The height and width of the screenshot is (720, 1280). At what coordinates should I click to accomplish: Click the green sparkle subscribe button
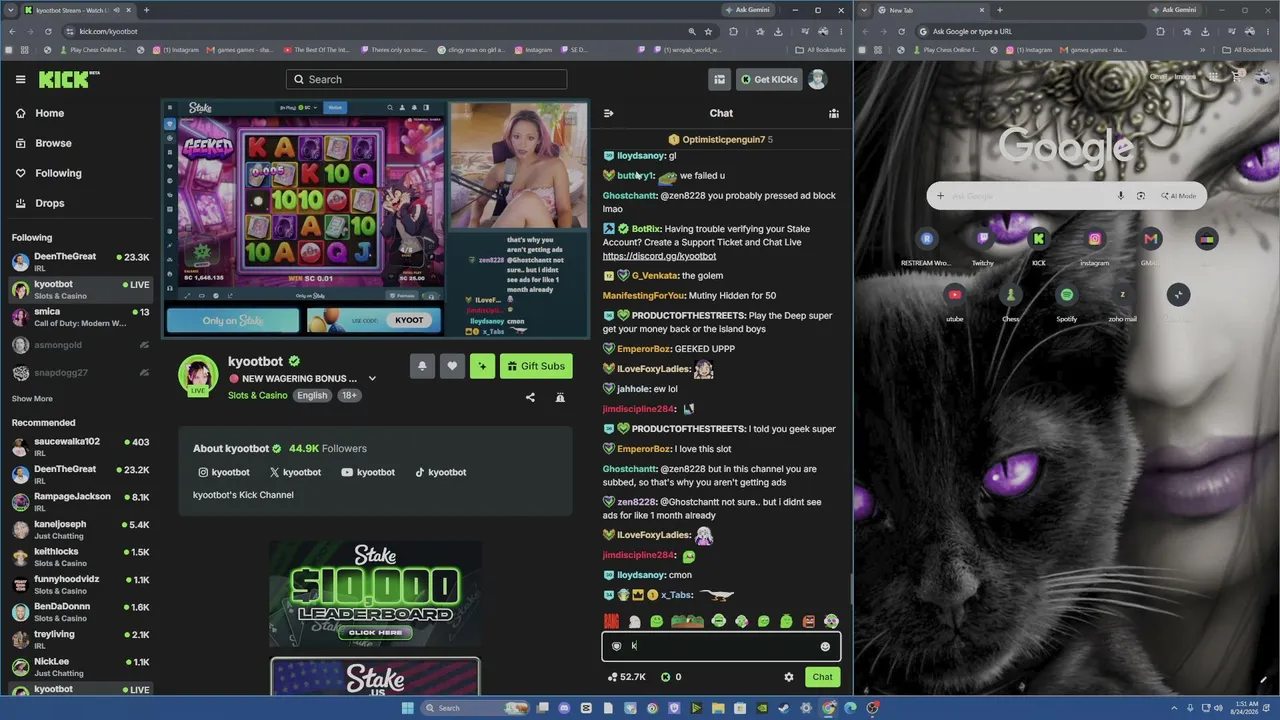pos(482,366)
